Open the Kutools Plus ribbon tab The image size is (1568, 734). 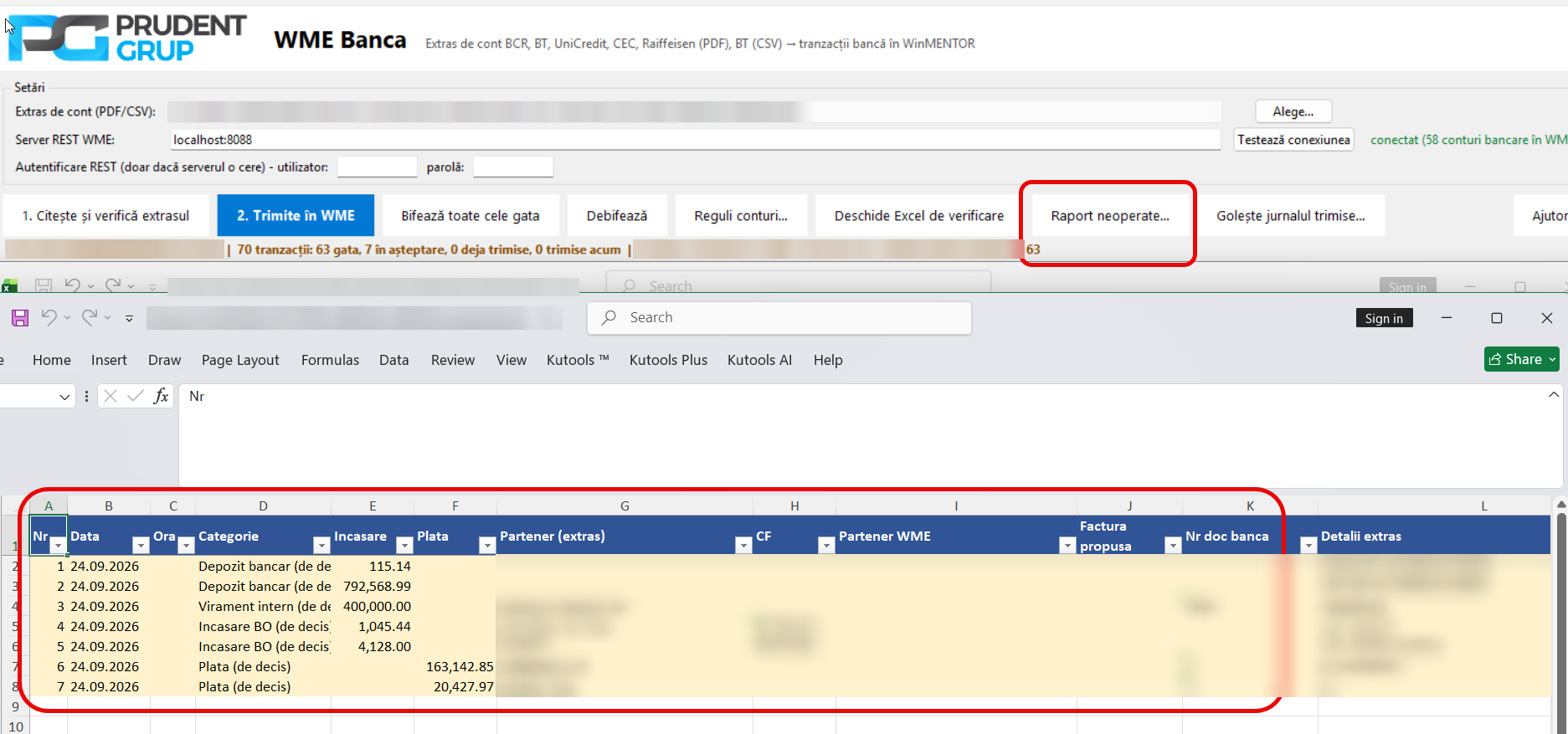coord(668,360)
